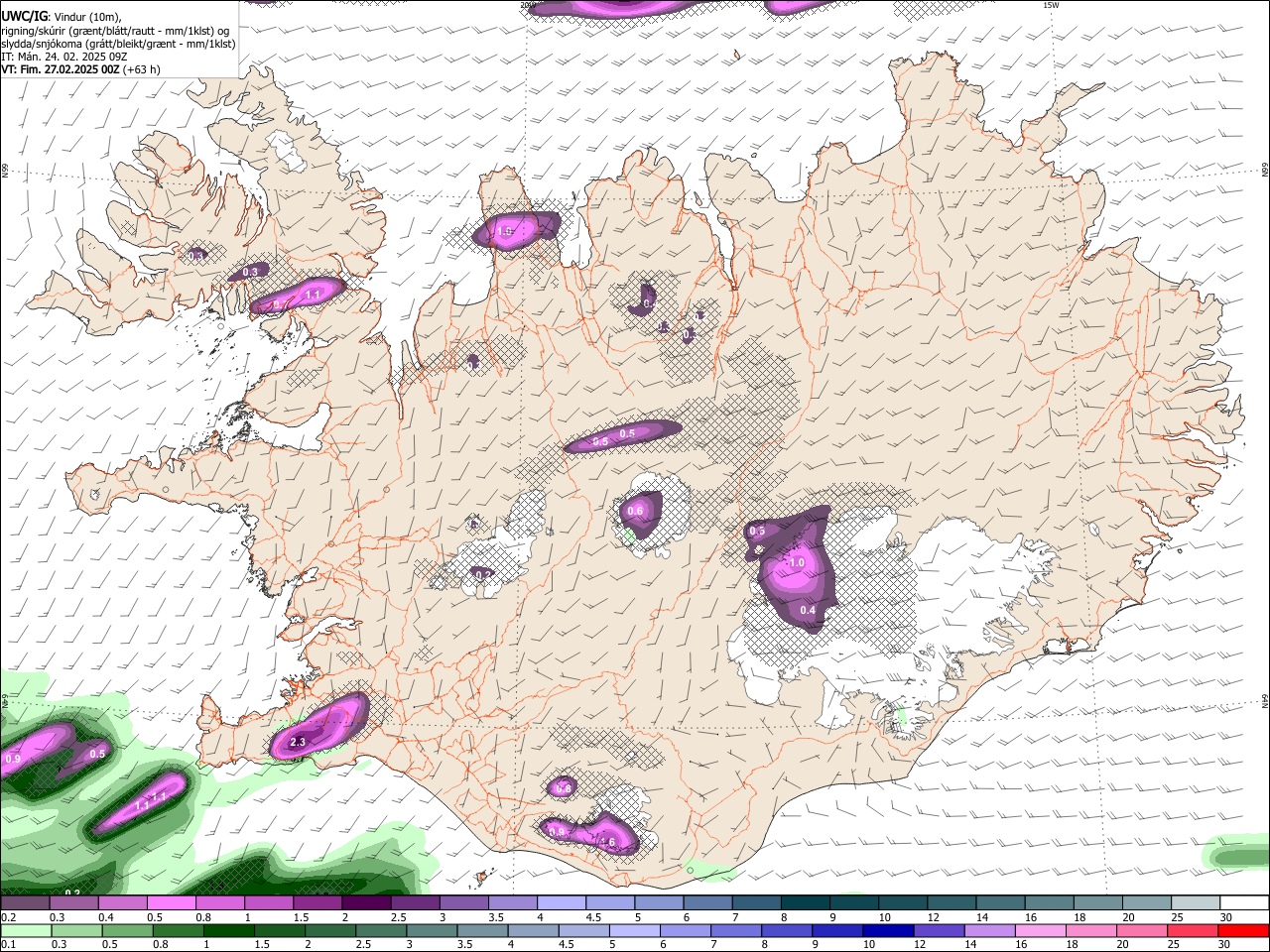The height and width of the screenshot is (952, 1270).
Task: Click the "rigning/skúrir" legend description line
Action: click(x=116, y=31)
